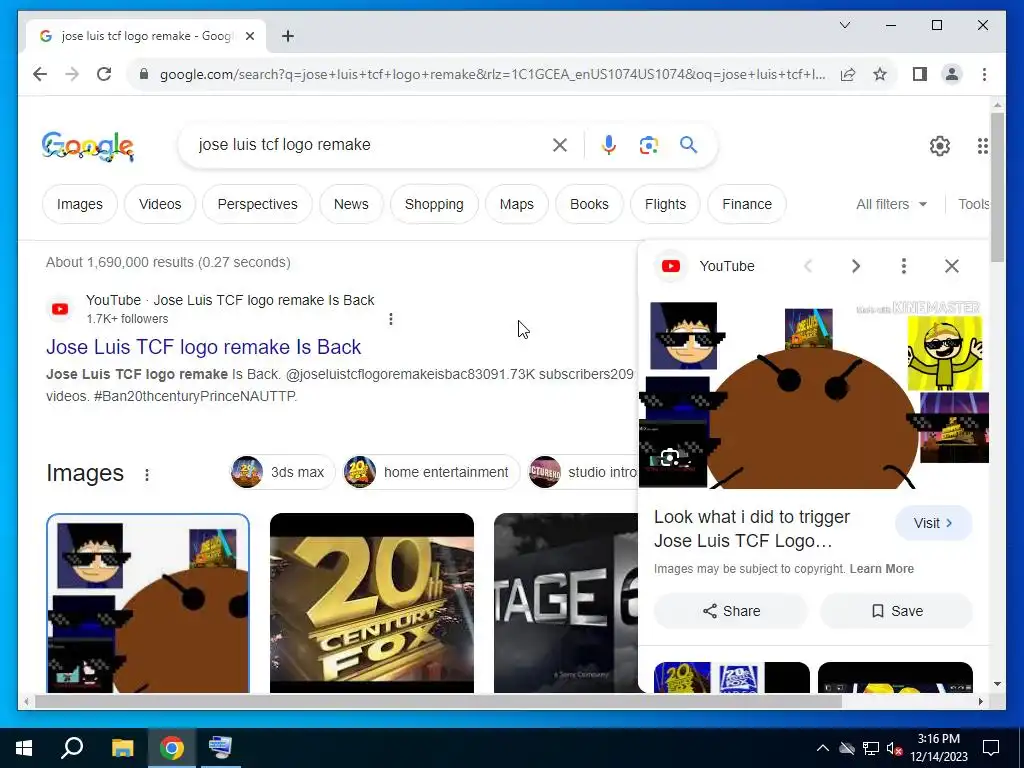Screen dimensions: 1024x768
Task: Open Jose Luis TCF logo remake link
Action: click(x=204, y=347)
